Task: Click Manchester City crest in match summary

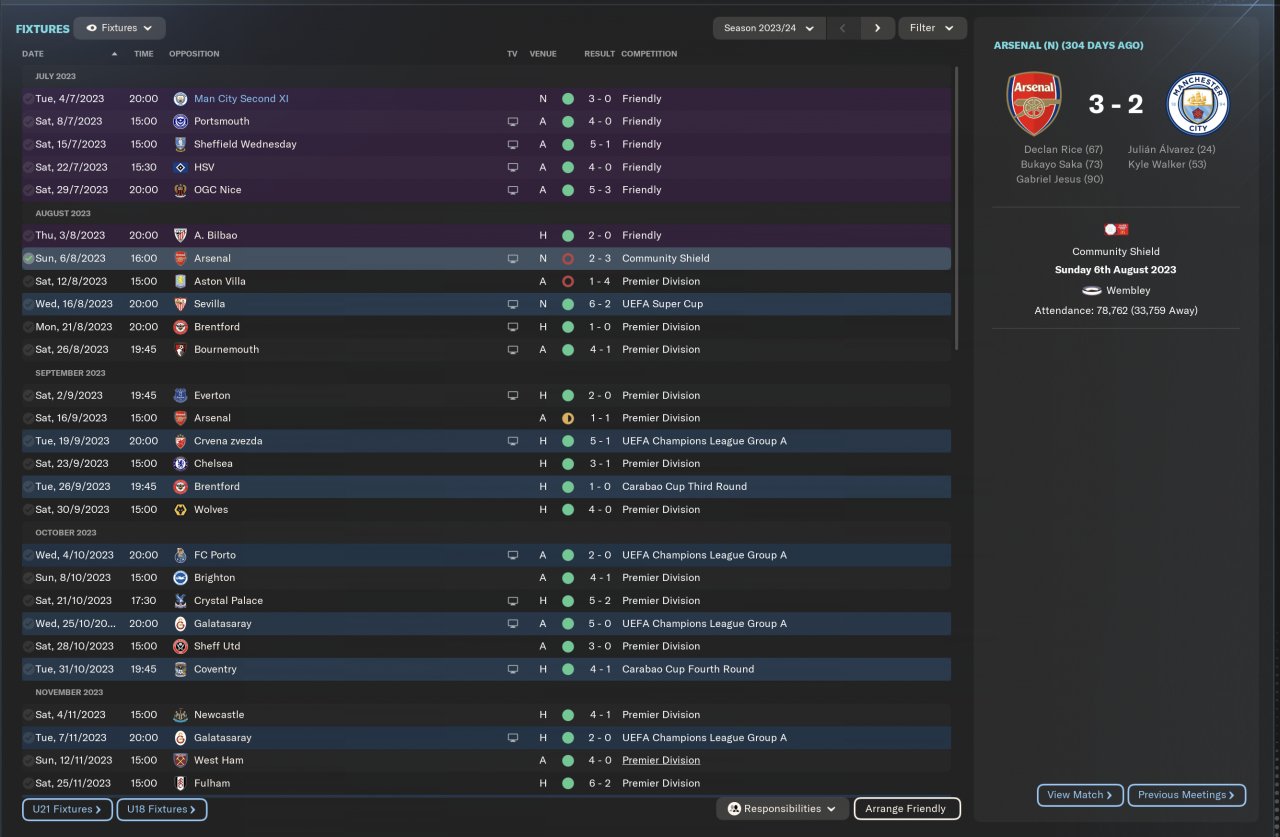Action: point(1197,104)
